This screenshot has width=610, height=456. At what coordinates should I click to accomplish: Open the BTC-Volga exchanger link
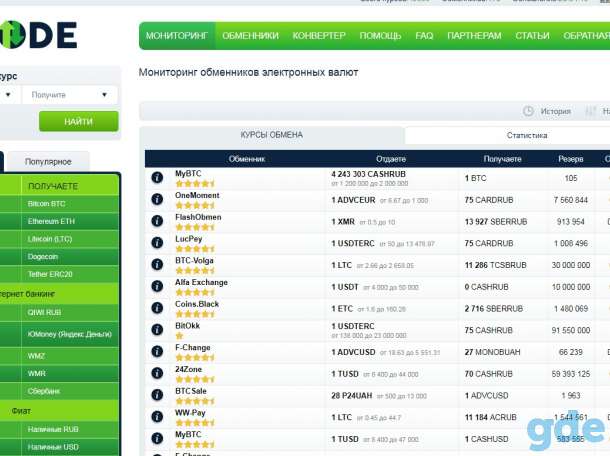pyautogui.click(x=194, y=261)
